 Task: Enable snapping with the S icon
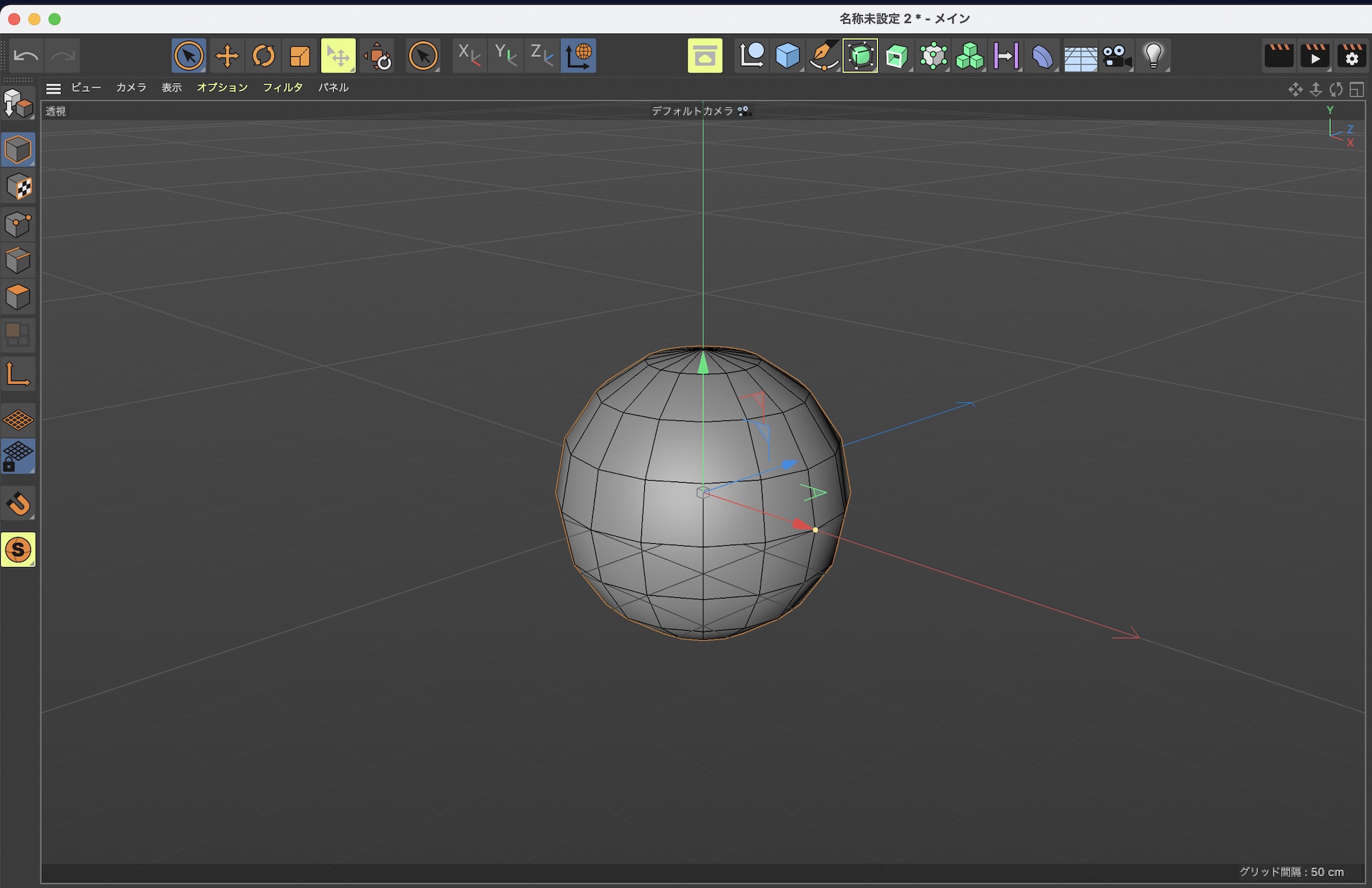[x=19, y=550]
